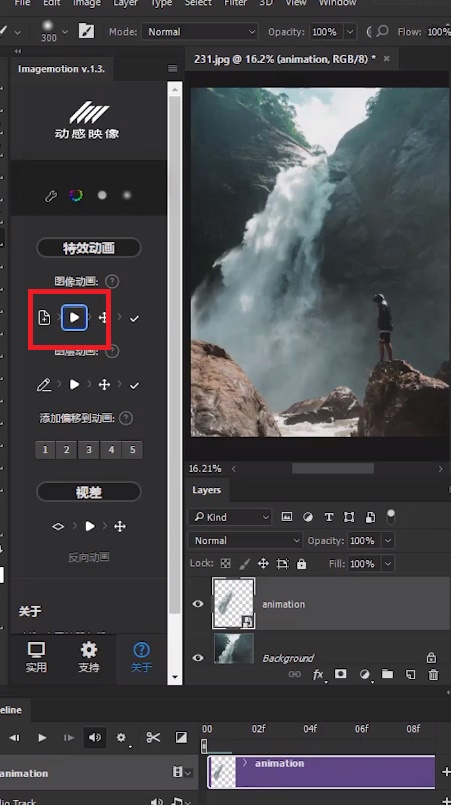Open brush preset picker arrow
This screenshot has height=805, width=451.
[65, 31]
